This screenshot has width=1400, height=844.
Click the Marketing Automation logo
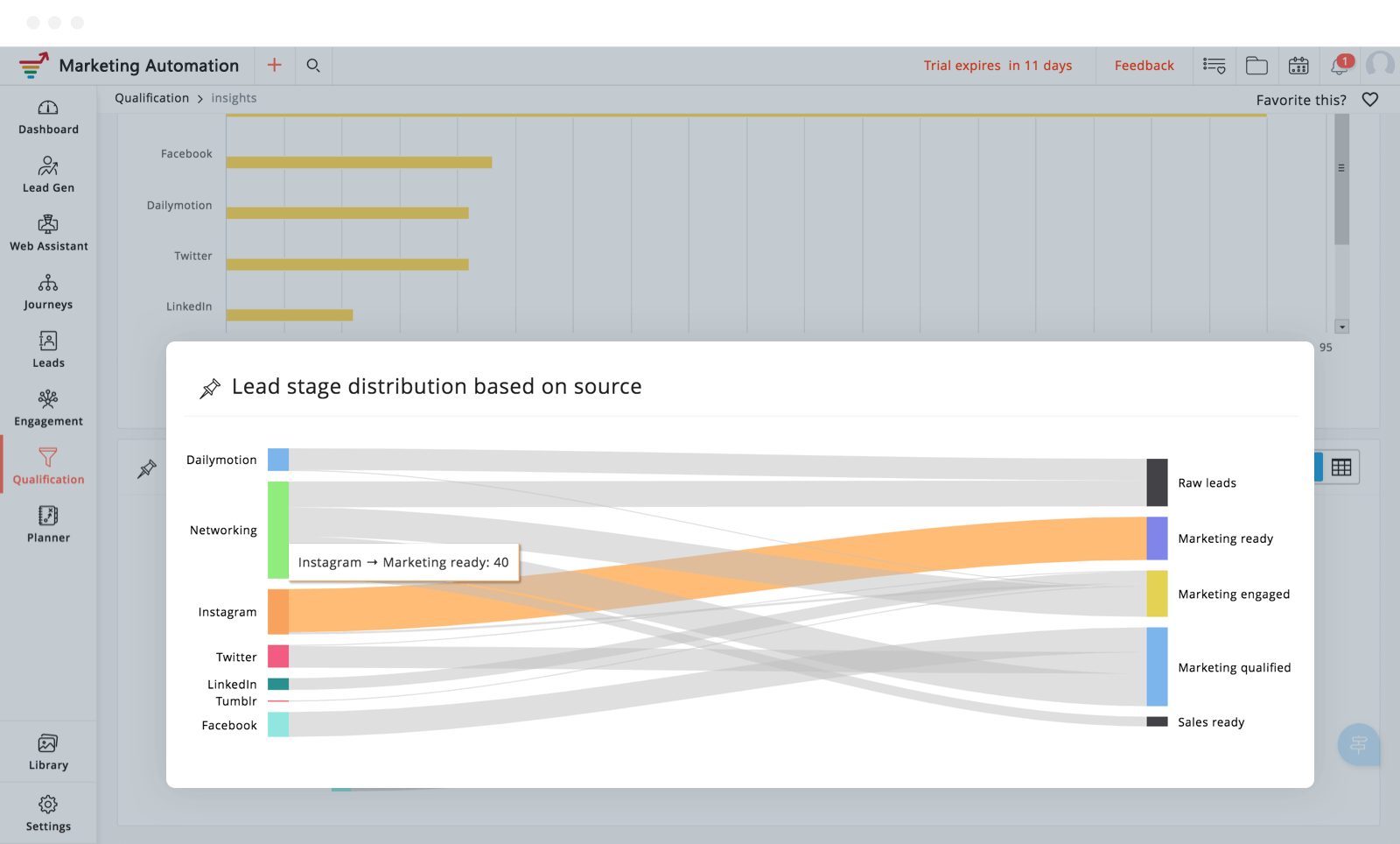pos(33,65)
